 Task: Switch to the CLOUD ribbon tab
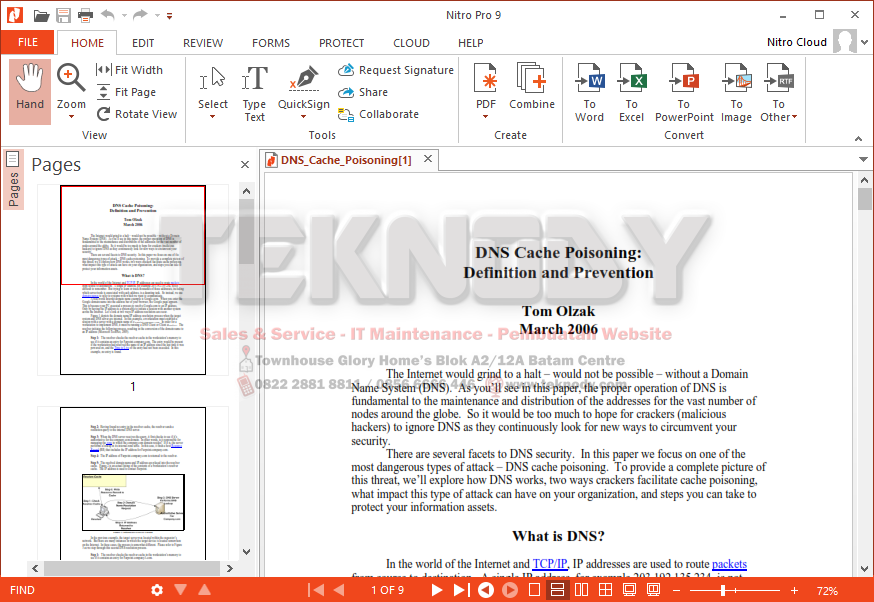411,43
